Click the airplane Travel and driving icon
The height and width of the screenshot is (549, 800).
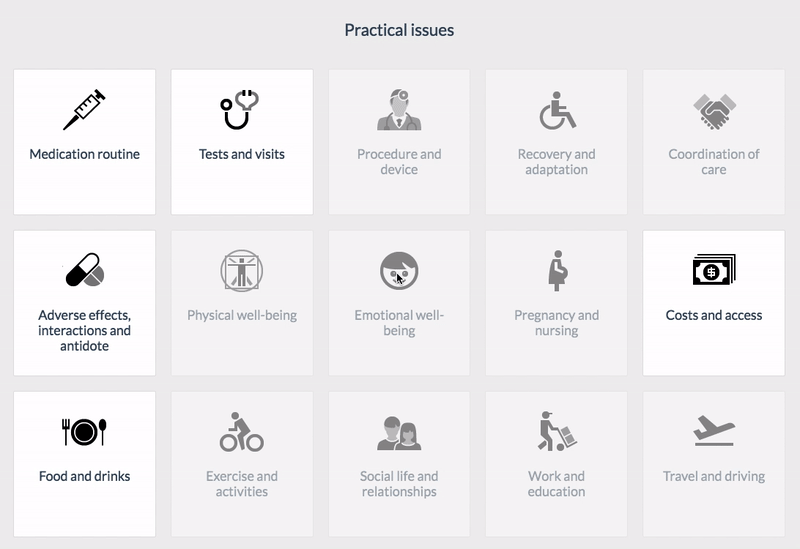coord(714,431)
